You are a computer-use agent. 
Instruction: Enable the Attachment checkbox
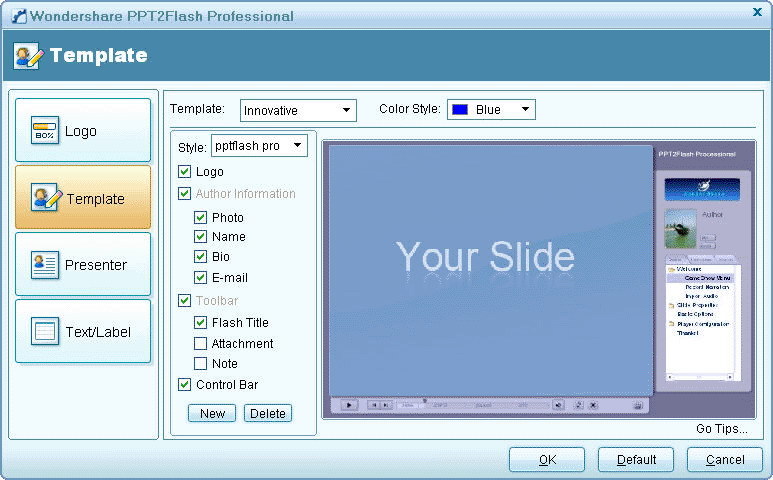point(200,343)
